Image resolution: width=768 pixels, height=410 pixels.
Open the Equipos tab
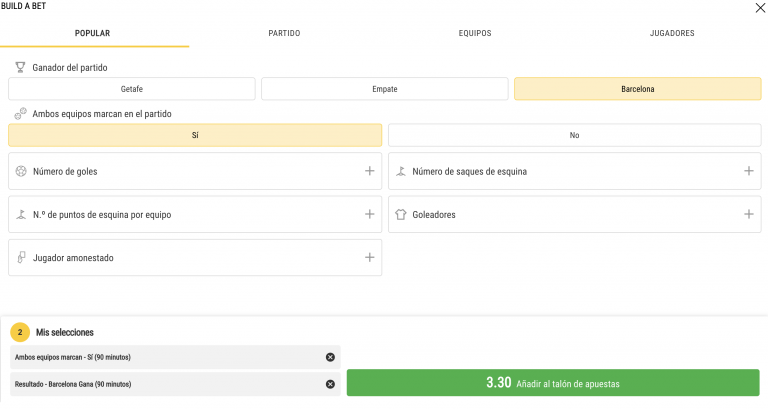(475, 33)
